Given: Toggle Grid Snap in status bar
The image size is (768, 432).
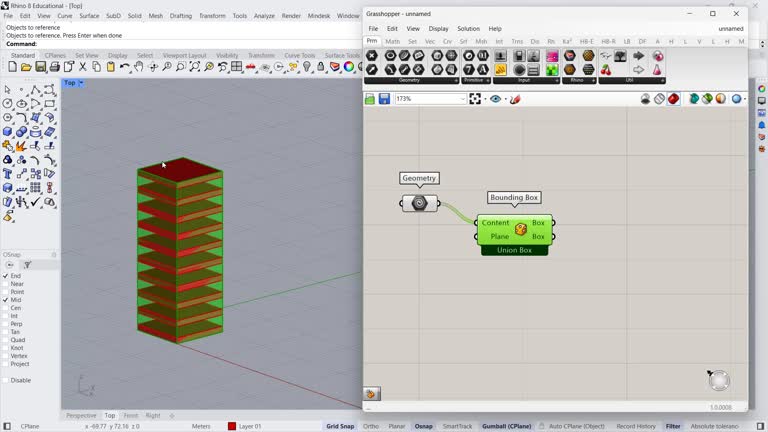Looking at the screenshot, I should click(x=340, y=426).
